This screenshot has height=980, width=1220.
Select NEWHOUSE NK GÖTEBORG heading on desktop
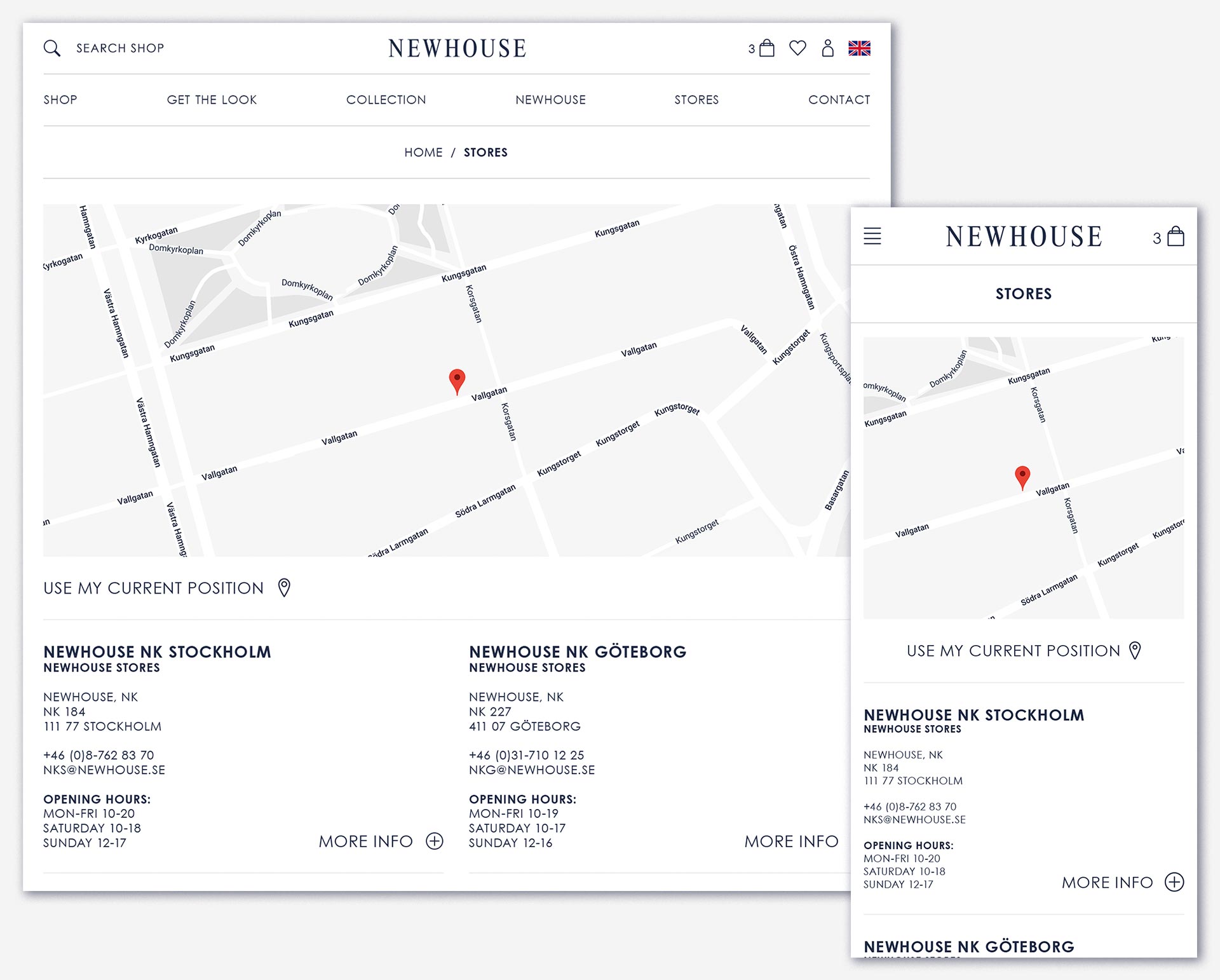(x=578, y=652)
